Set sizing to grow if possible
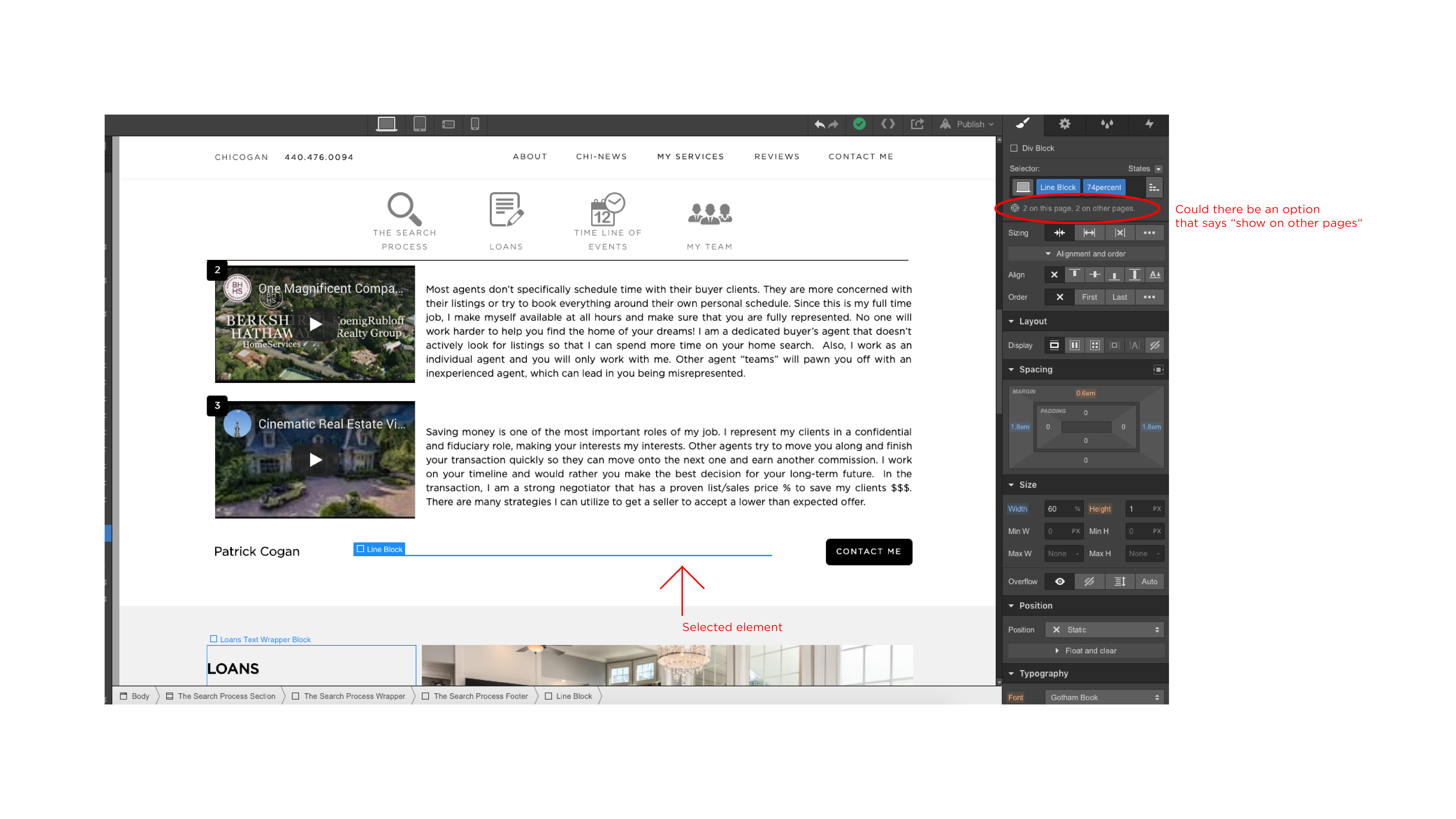 point(1089,233)
